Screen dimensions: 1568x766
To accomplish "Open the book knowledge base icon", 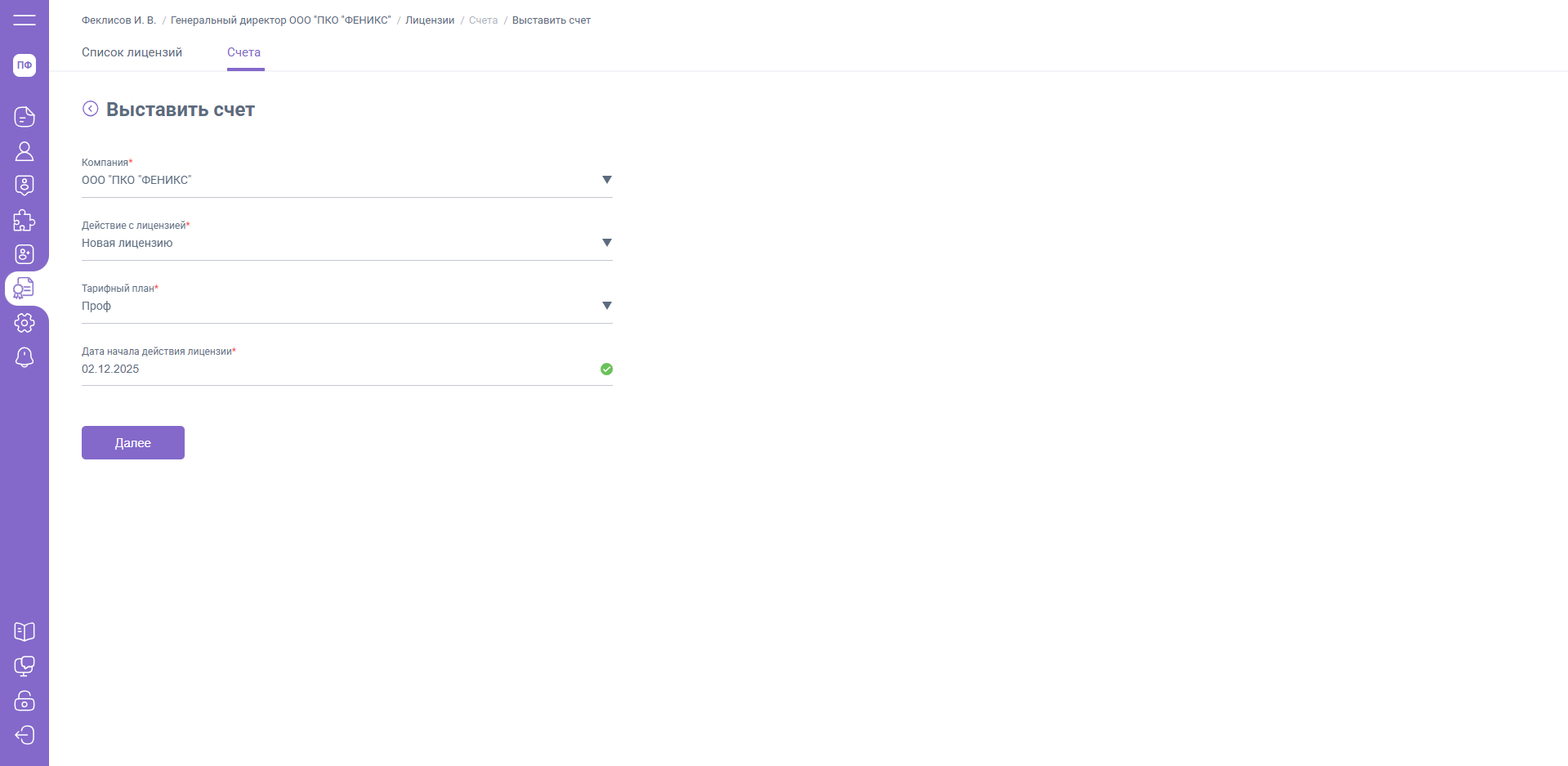I will [x=25, y=632].
